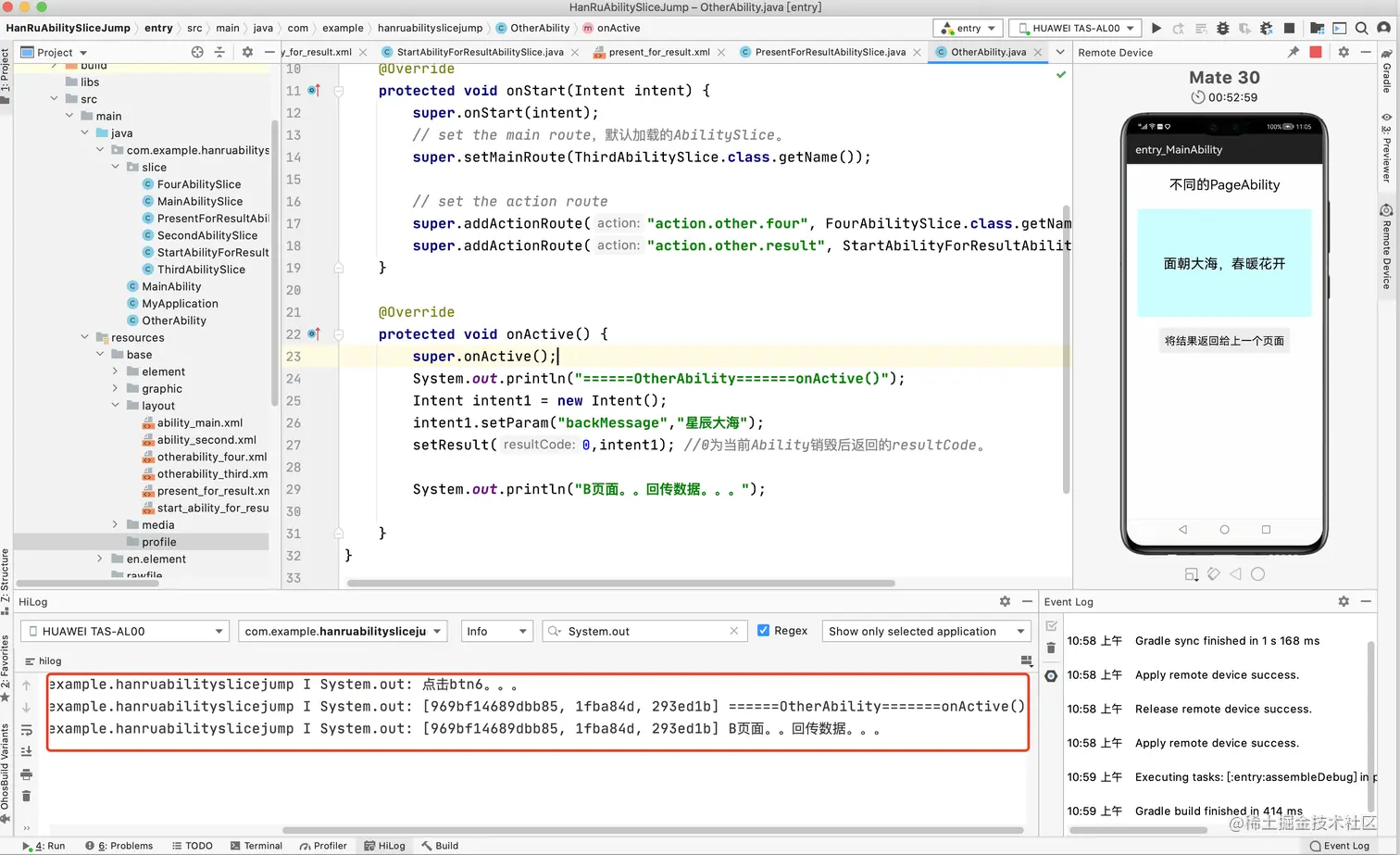Screen dimensions: 1400x855
Task: Select MainAbilitySlice in project tree
Action: 199,201
